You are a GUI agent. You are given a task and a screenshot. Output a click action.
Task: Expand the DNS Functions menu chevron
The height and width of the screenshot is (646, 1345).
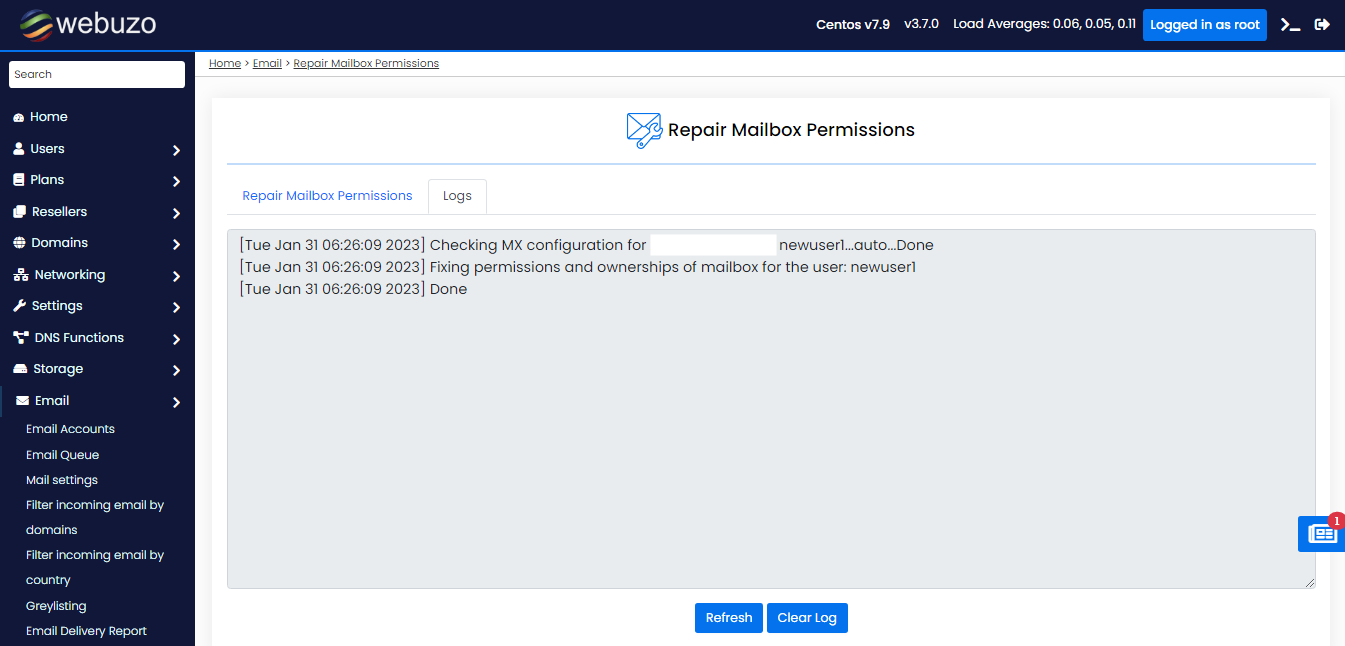point(176,339)
